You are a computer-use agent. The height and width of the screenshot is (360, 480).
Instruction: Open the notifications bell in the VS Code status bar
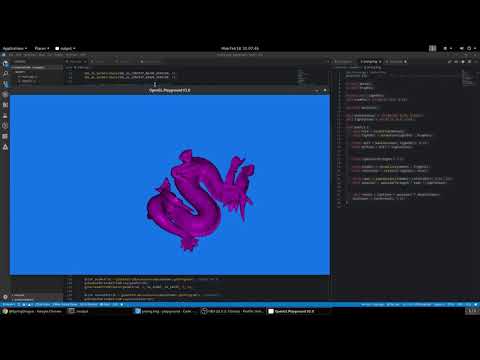475,304
